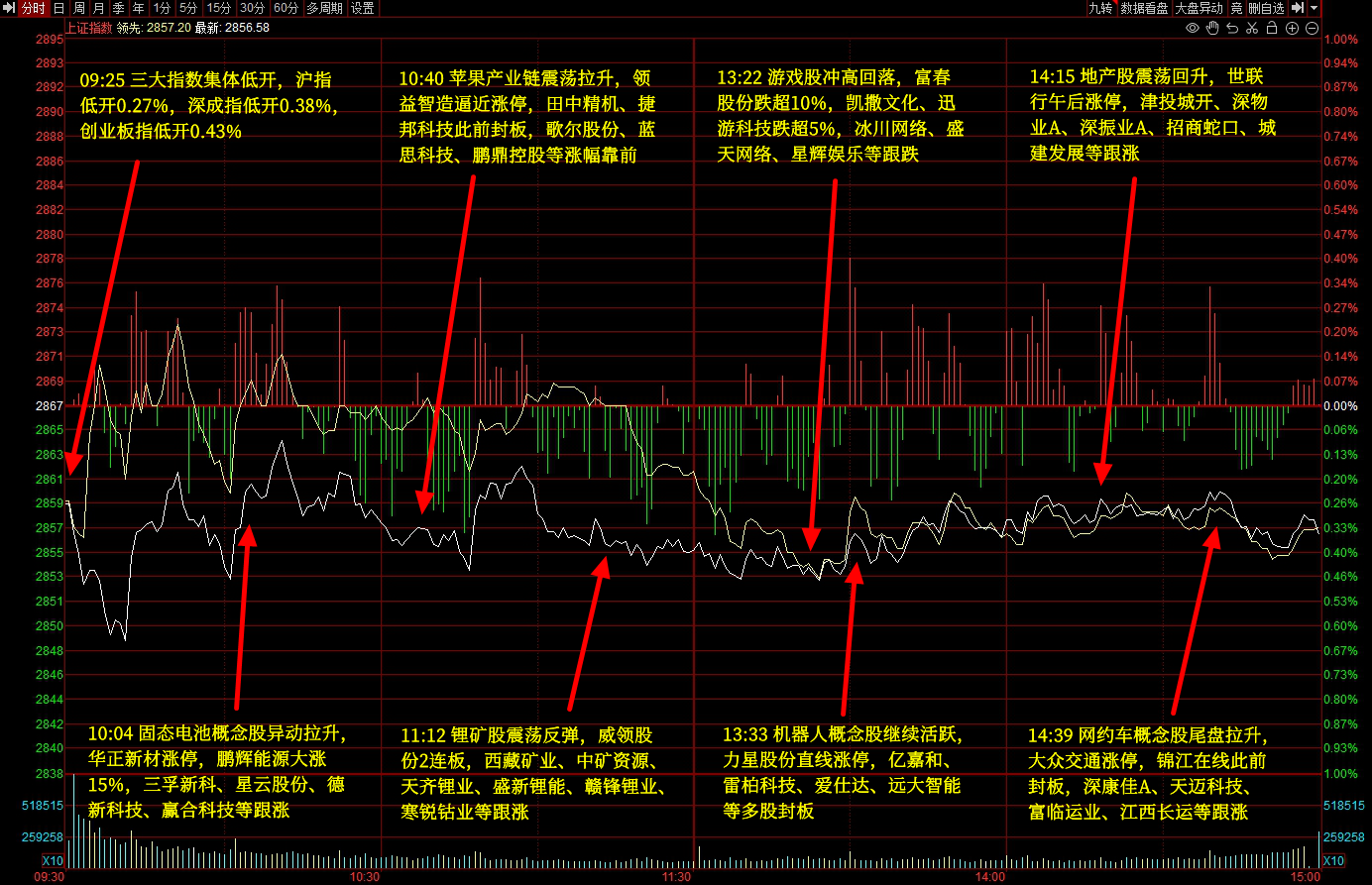Zoom in with the plus circle icon

[x=1292, y=28]
